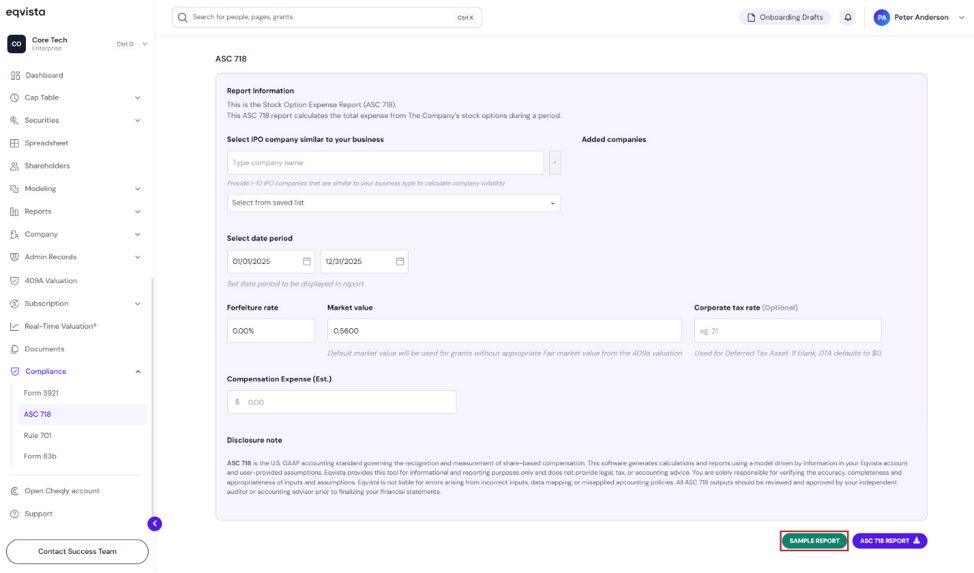This screenshot has height=573, width=974.
Task: Click the Compliance shield icon
Action: pyautogui.click(x=15, y=372)
